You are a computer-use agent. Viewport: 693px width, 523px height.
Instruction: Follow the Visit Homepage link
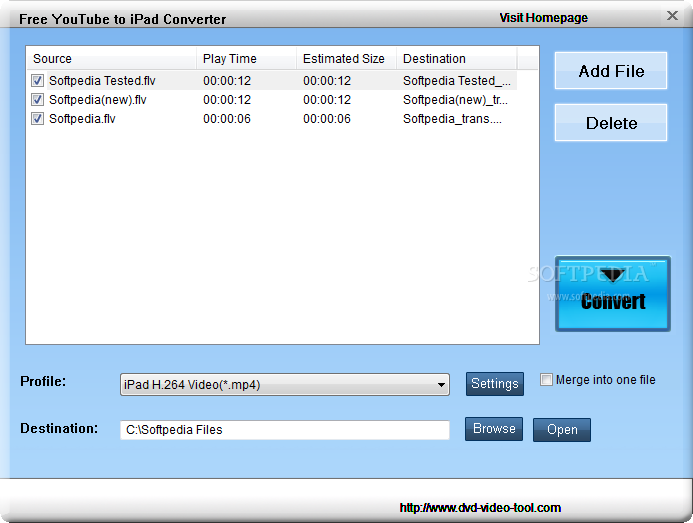click(x=543, y=18)
